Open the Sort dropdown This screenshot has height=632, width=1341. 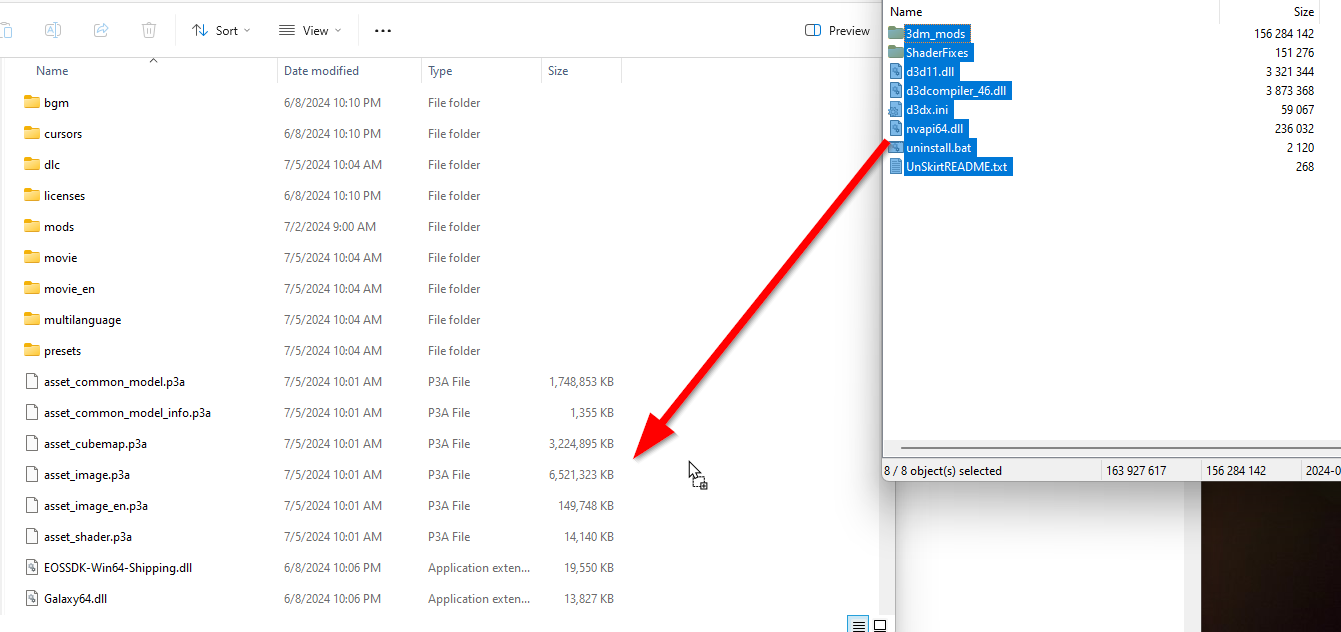(221, 31)
